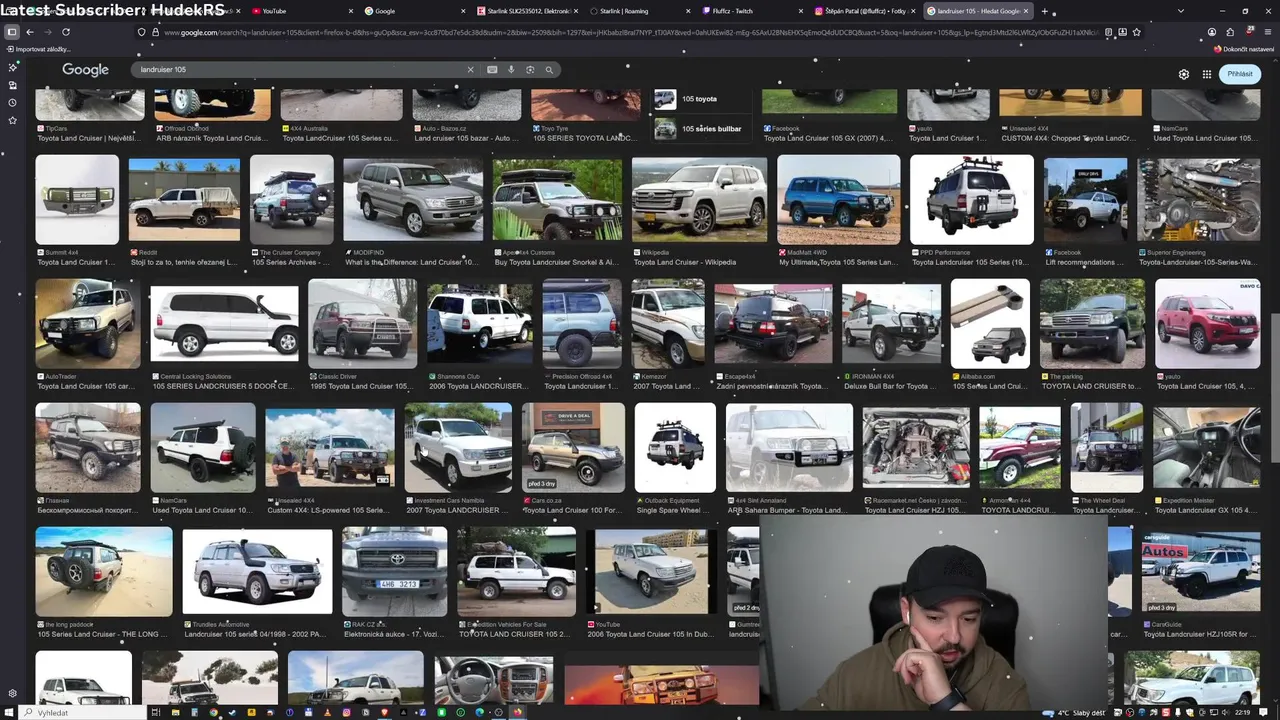
Task: Open the MadMatt 4WD blue Land Cruiser image
Action: 838,200
